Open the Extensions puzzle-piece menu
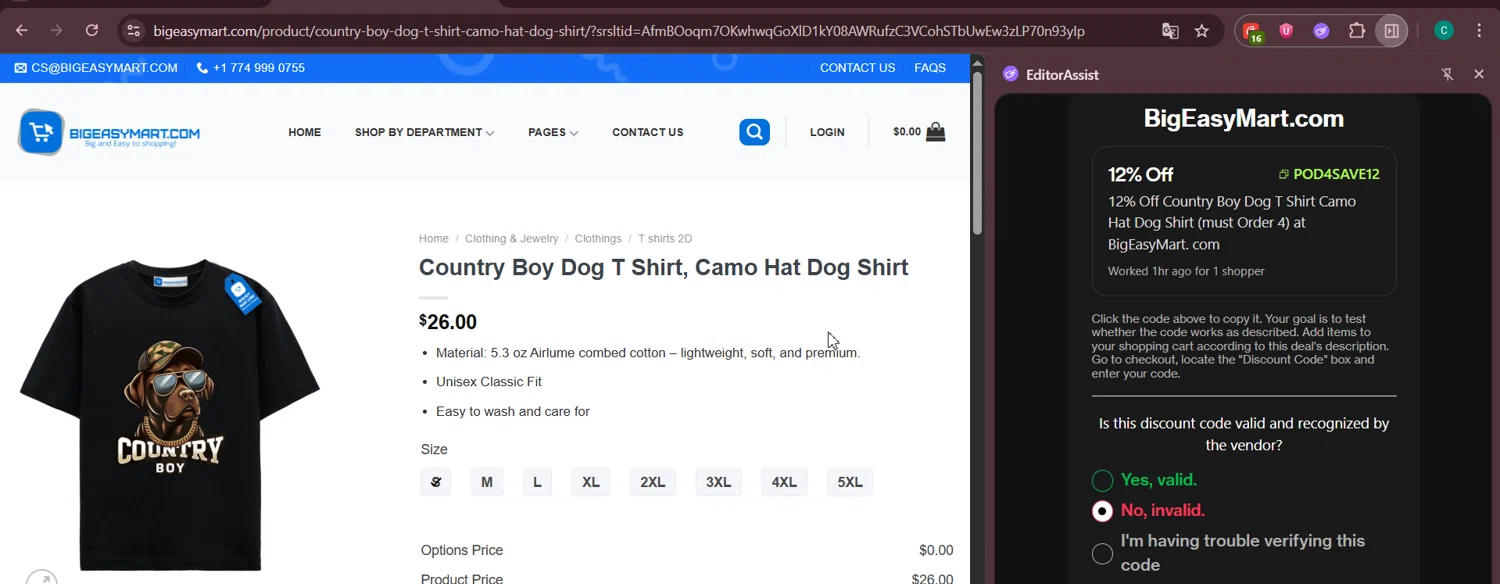This screenshot has width=1500, height=584. [x=1357, y=31]
